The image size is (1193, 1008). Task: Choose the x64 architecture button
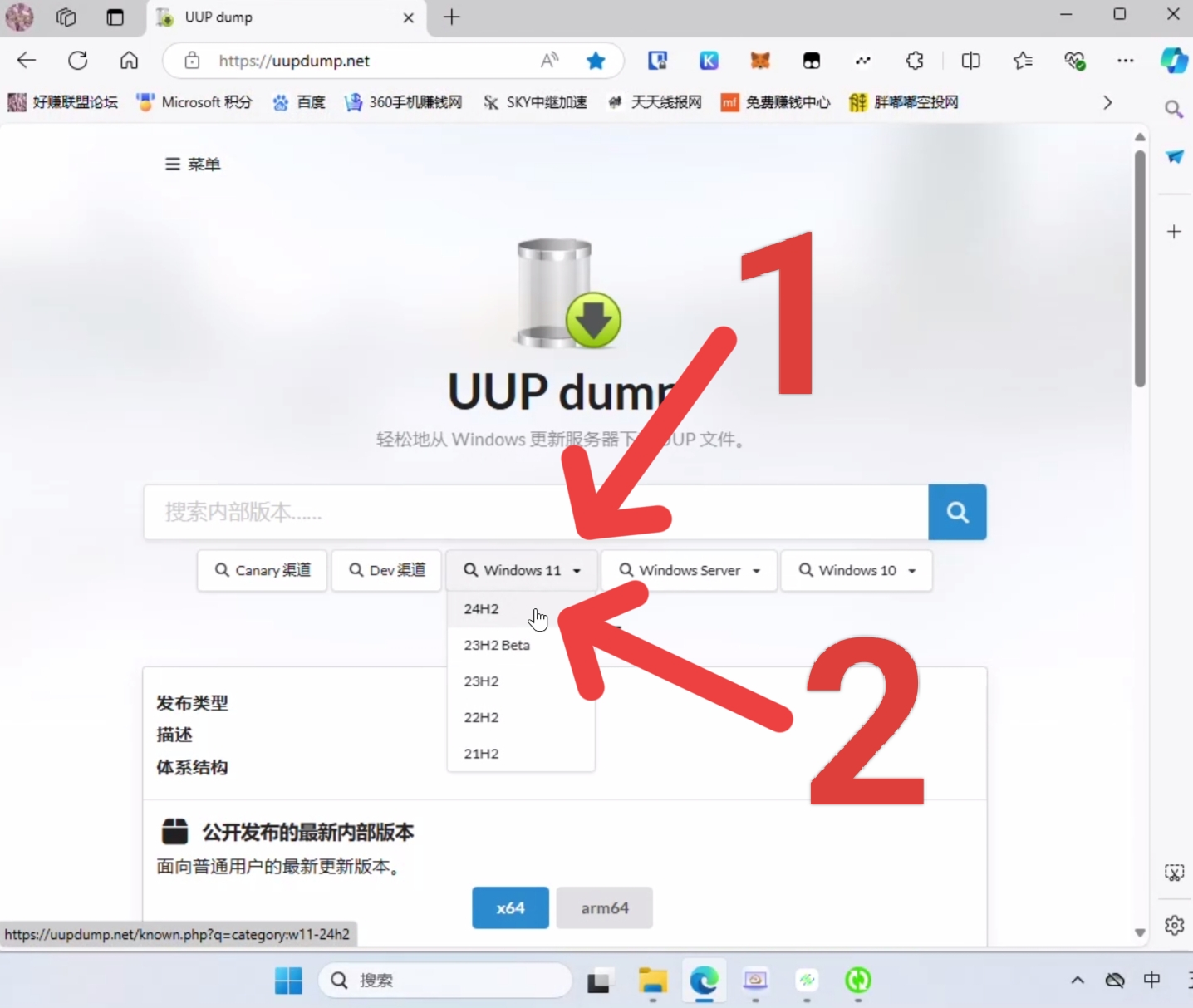coord(510,907)
